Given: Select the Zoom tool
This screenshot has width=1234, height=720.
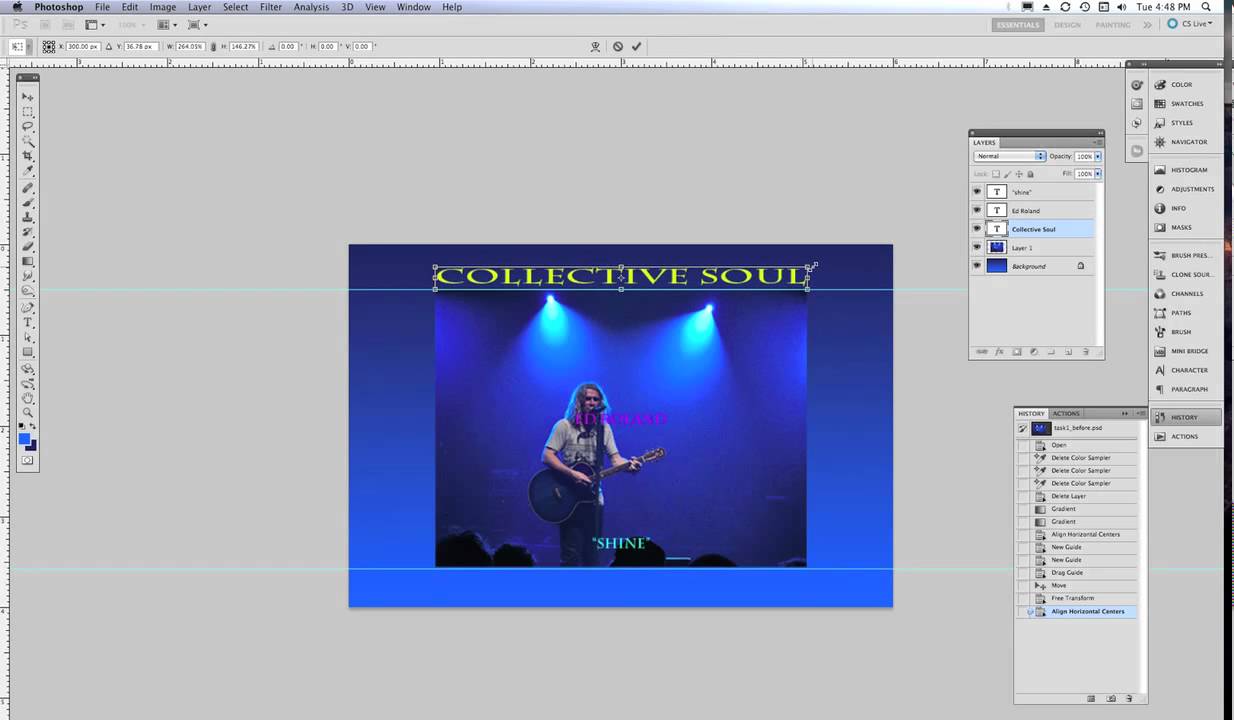Looking at the screenshot, I should pyautogui.click(x=28, y=413).
